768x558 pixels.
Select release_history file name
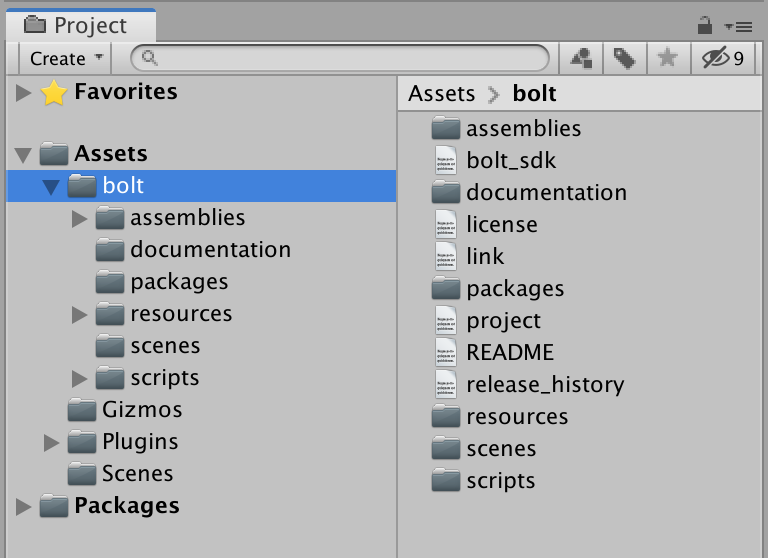(546, 385)
